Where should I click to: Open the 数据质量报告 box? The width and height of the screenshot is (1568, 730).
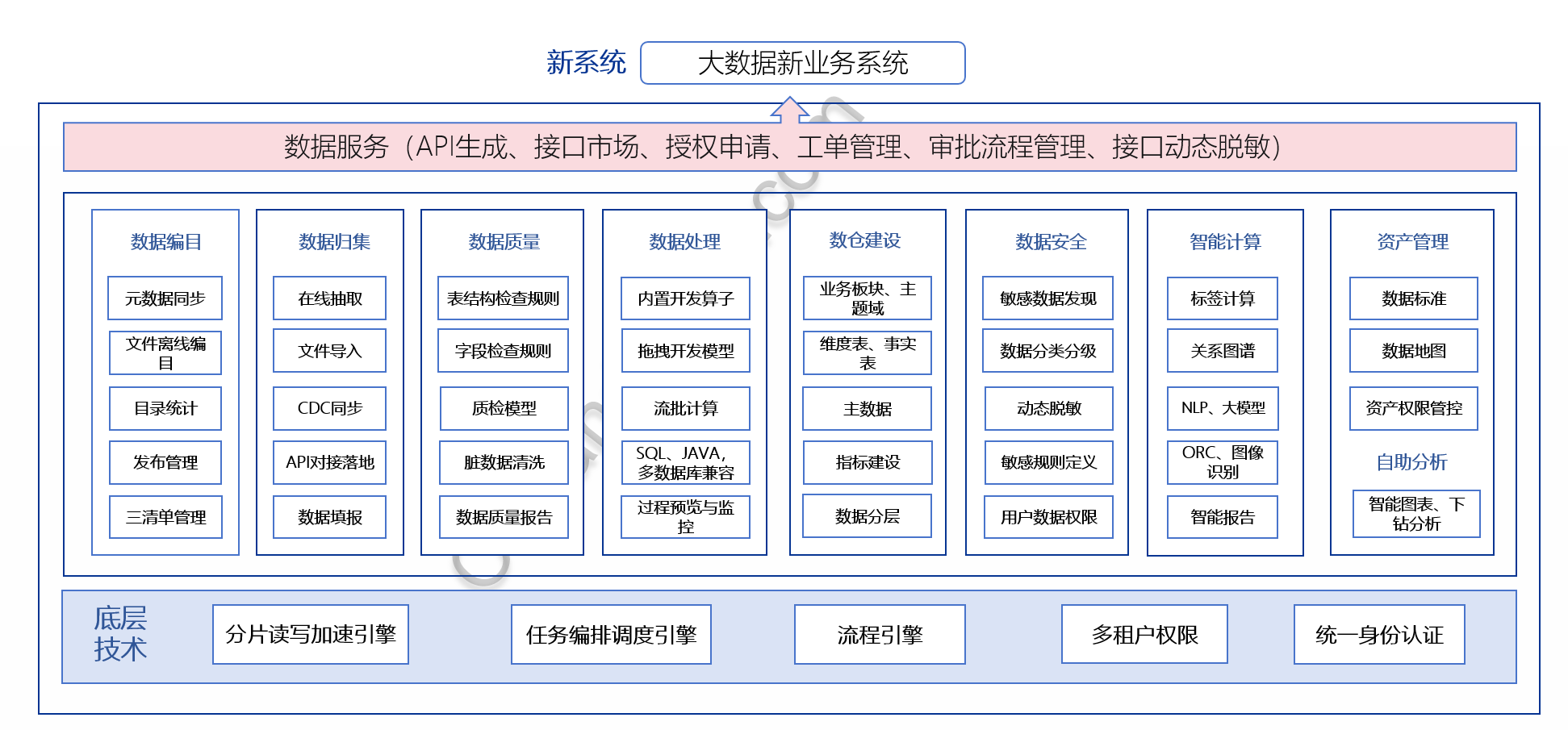tap(504, 517)
